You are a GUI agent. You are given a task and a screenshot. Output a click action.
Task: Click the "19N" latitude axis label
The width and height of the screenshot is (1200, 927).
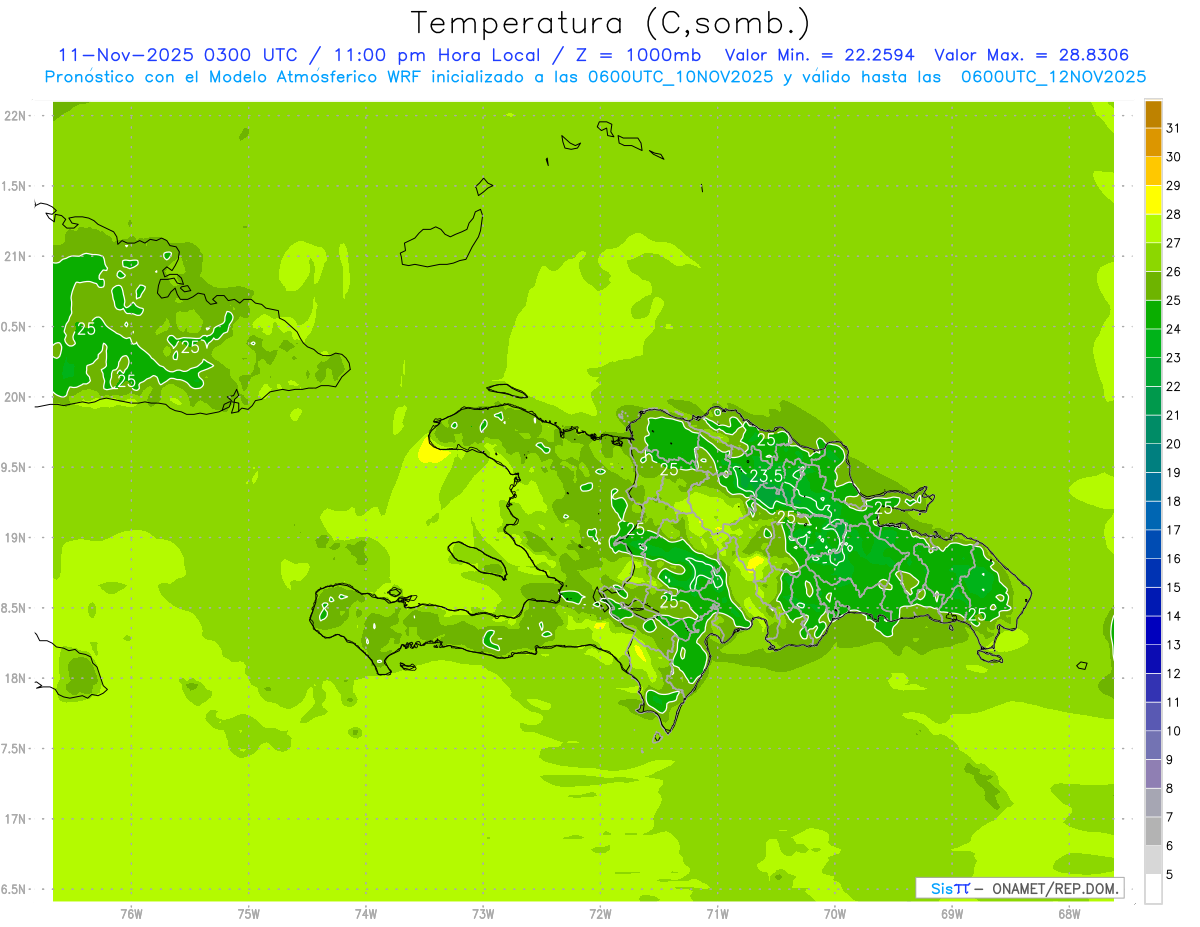(16, 538)
